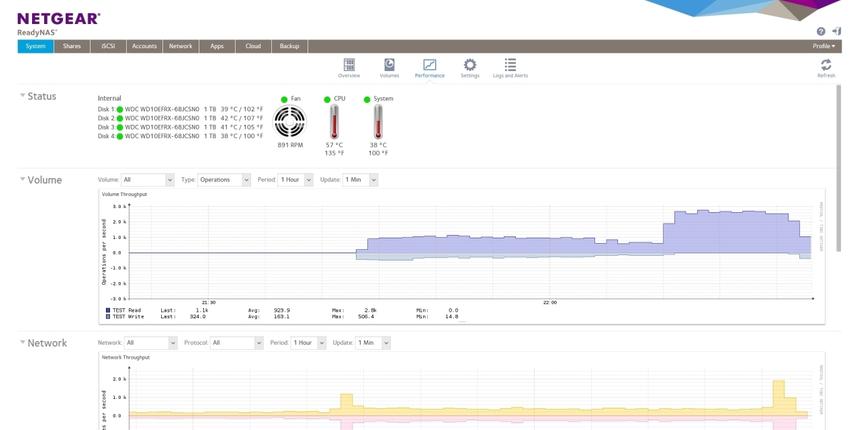Click the Performance chart icon

pos(429,67)
